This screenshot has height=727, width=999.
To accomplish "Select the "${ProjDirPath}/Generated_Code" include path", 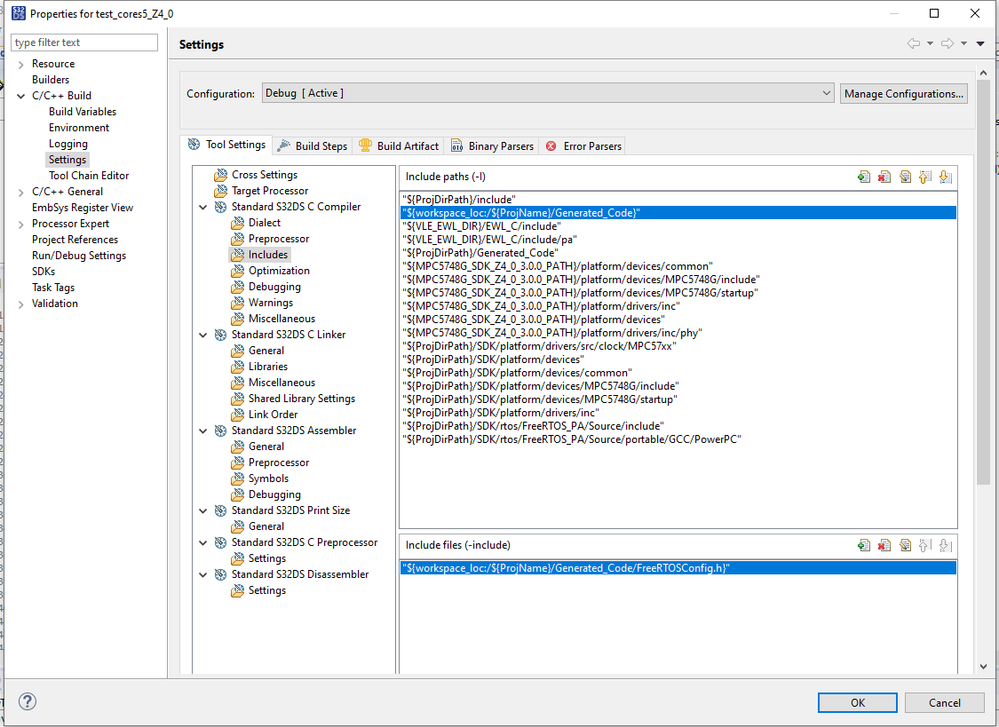I will pos(679,253).
